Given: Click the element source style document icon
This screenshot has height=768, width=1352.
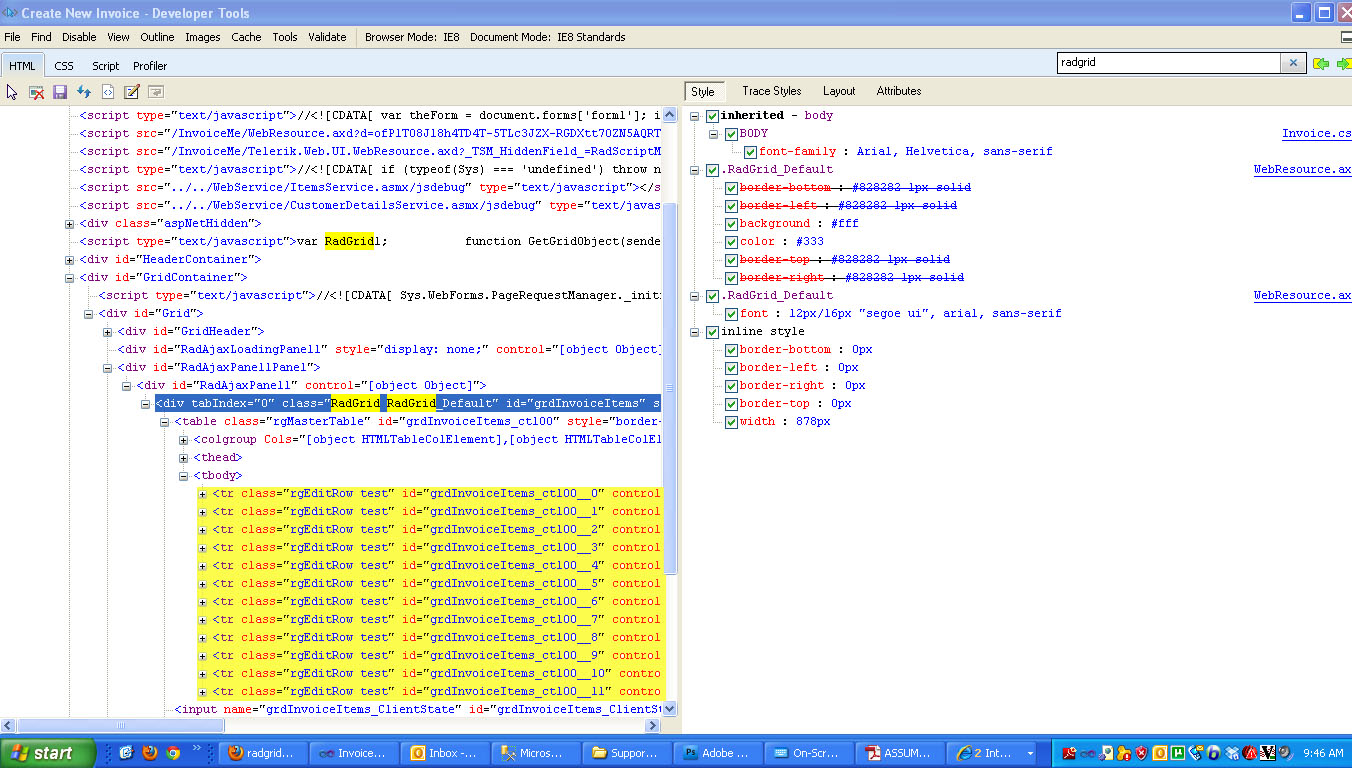Looking at the screenshot, I should [x=108, y=92].
